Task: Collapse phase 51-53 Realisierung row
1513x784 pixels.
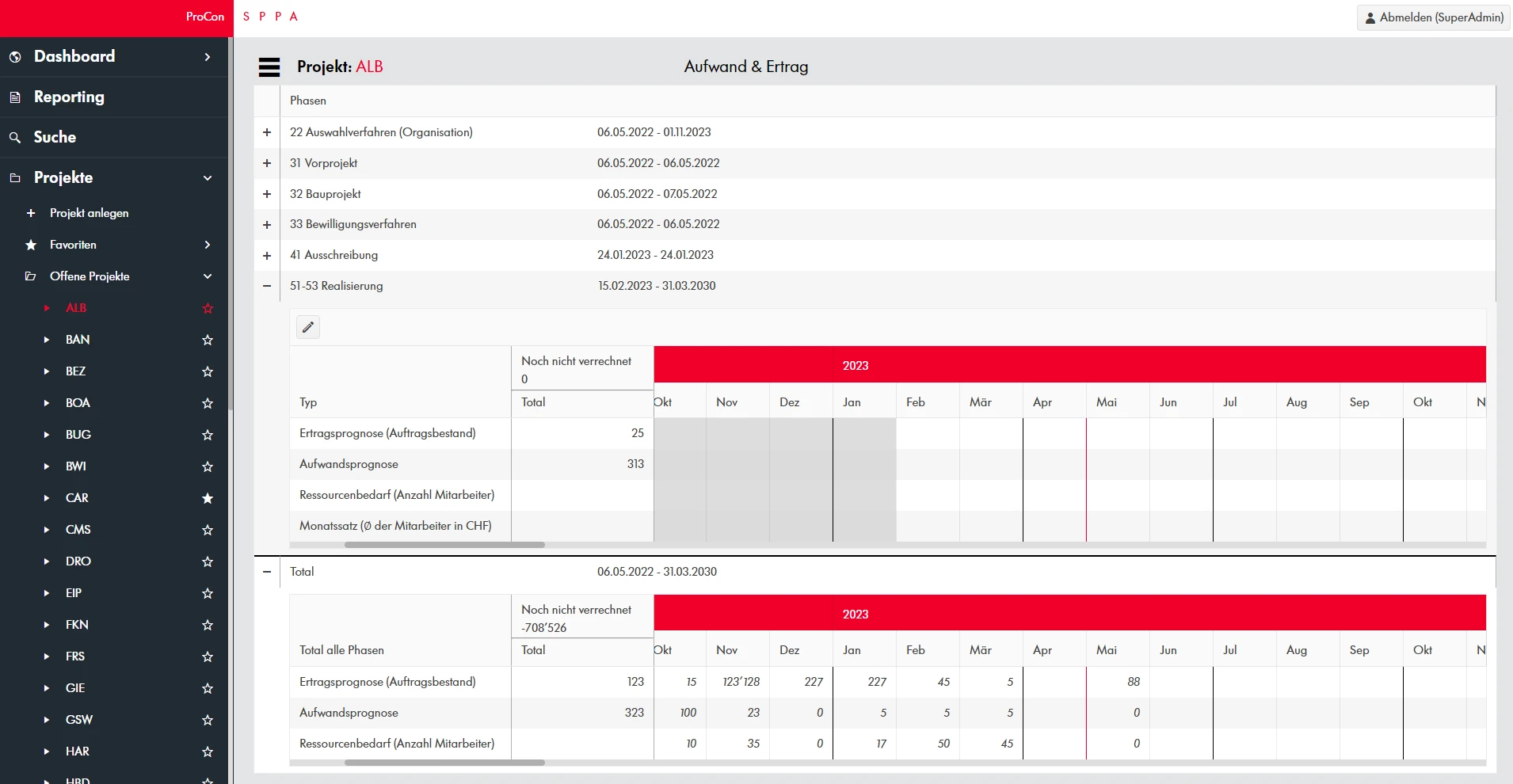Action: coord(267,286)
